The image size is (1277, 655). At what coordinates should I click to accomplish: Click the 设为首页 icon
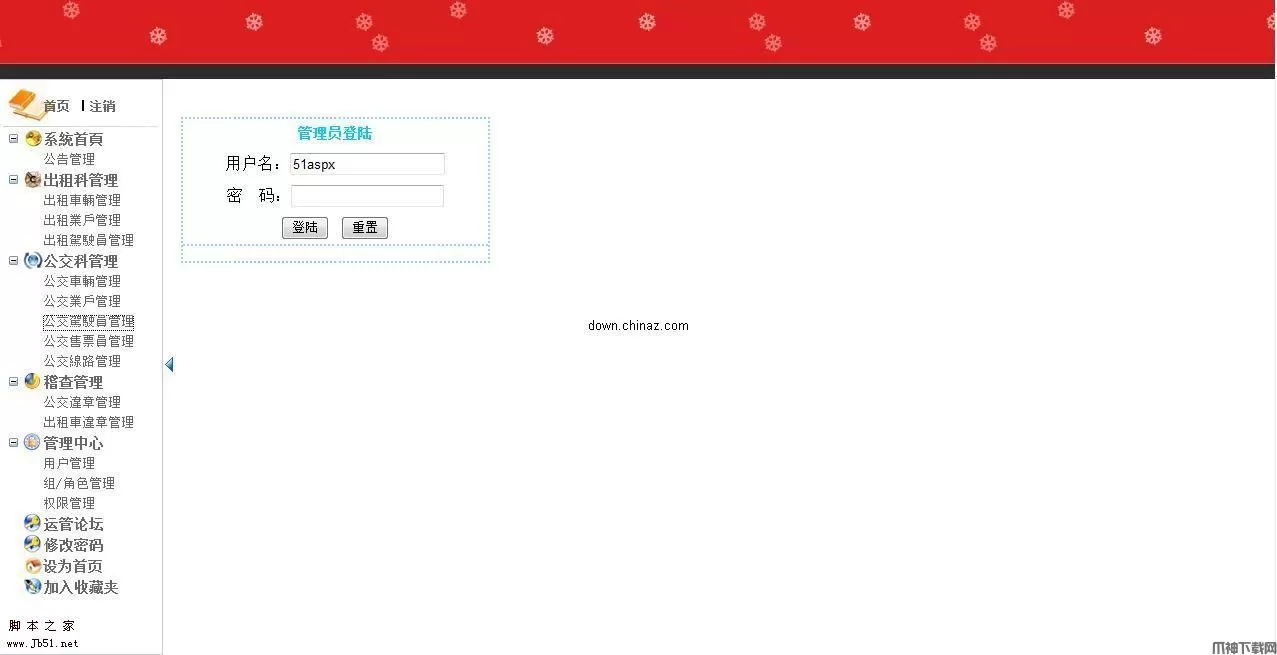pyautogui.click(x=33, y=566)
